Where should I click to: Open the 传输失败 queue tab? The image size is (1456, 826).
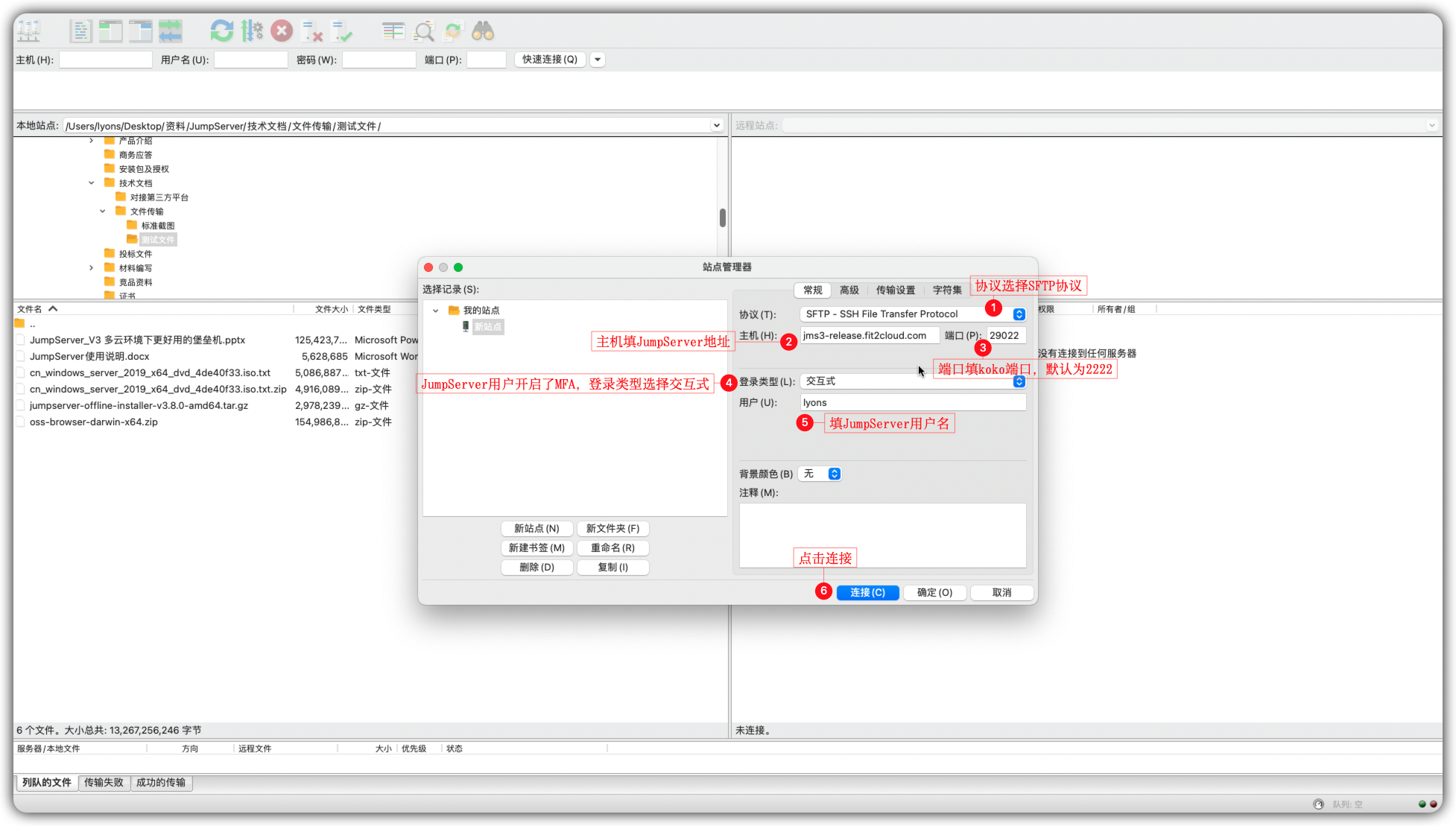104,783
